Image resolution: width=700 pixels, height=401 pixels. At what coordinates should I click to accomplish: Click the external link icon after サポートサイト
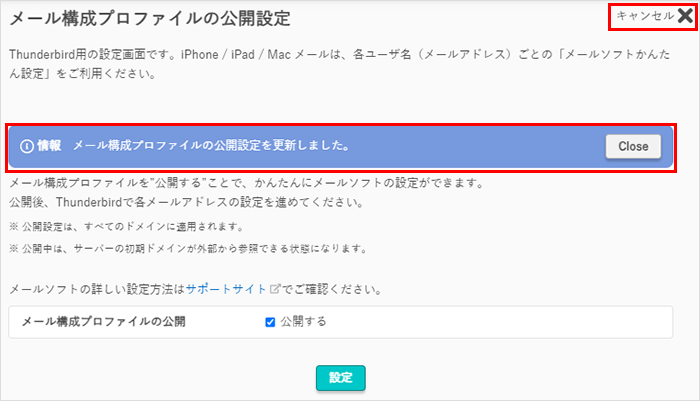[274, 290]
